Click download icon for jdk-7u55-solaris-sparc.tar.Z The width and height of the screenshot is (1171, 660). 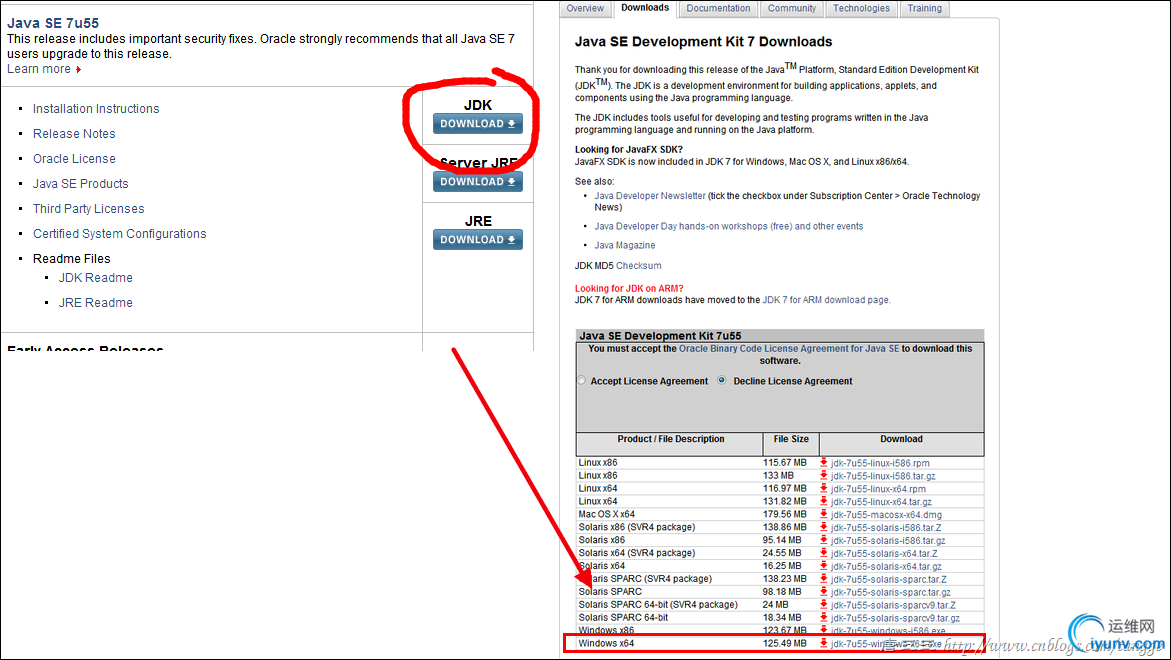point(824,579)
